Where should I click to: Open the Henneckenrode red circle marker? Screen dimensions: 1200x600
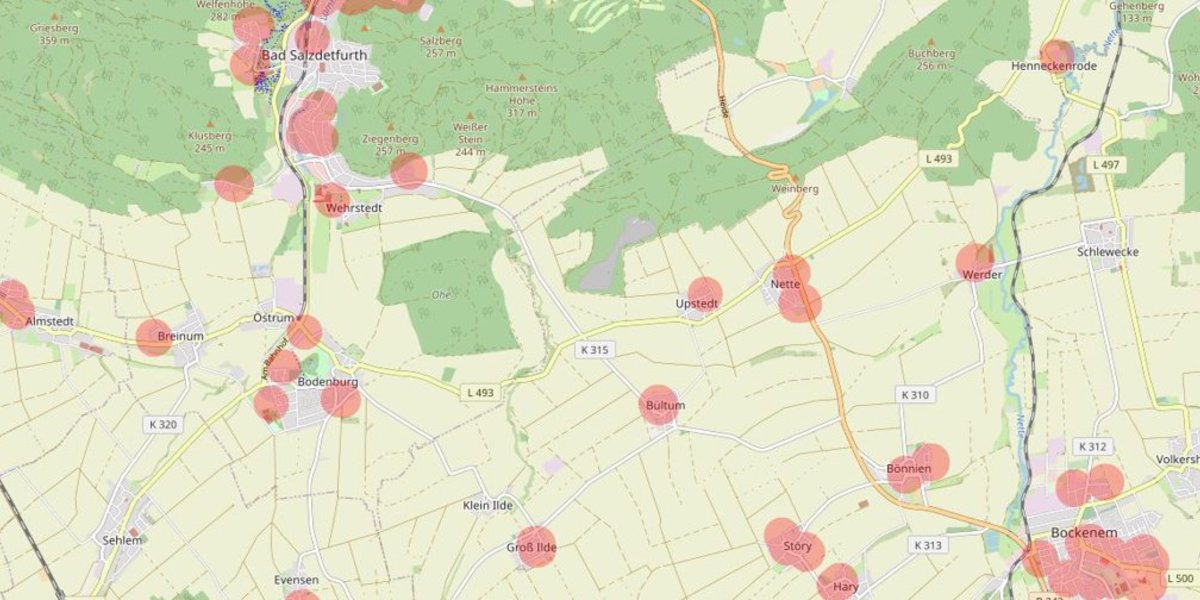(x=1057, y=56)
